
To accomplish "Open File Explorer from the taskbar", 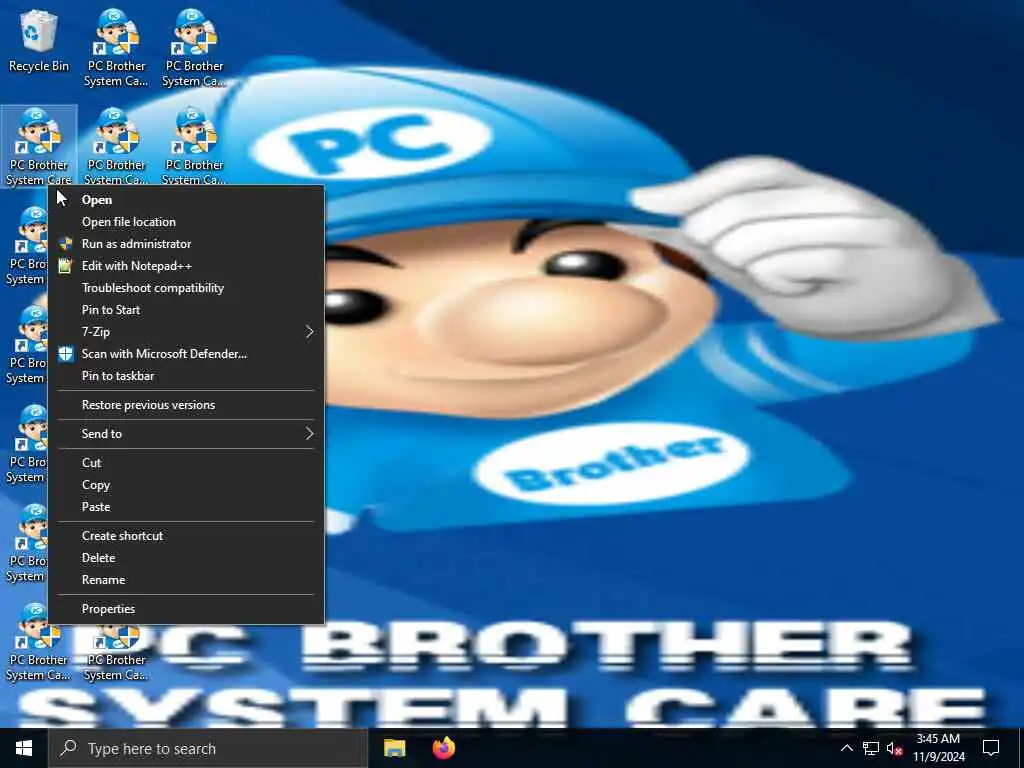I will pos(394,748).
